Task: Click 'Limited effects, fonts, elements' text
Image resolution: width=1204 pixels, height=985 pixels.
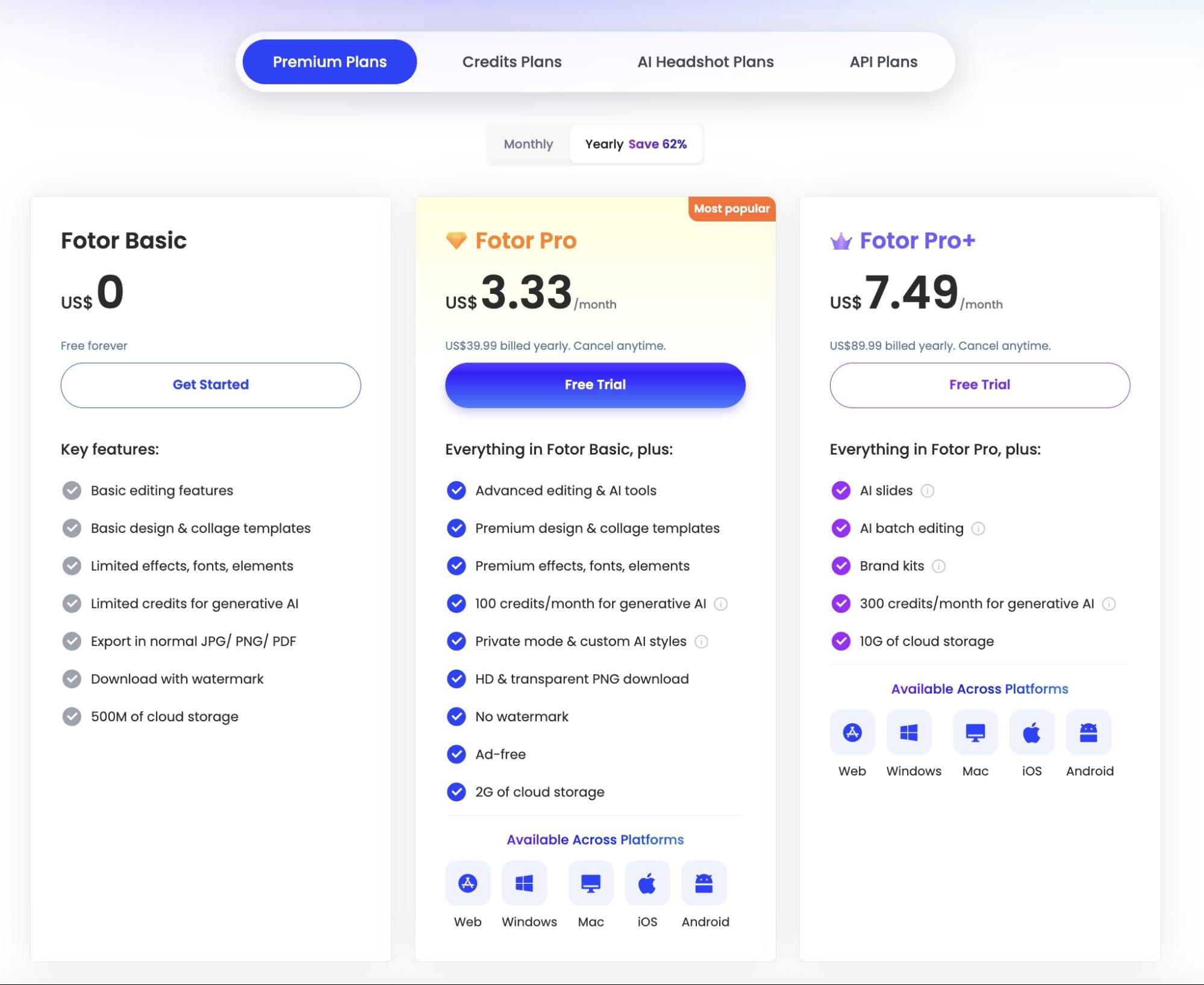Action: pyautogui.click(x=192, y=566)
